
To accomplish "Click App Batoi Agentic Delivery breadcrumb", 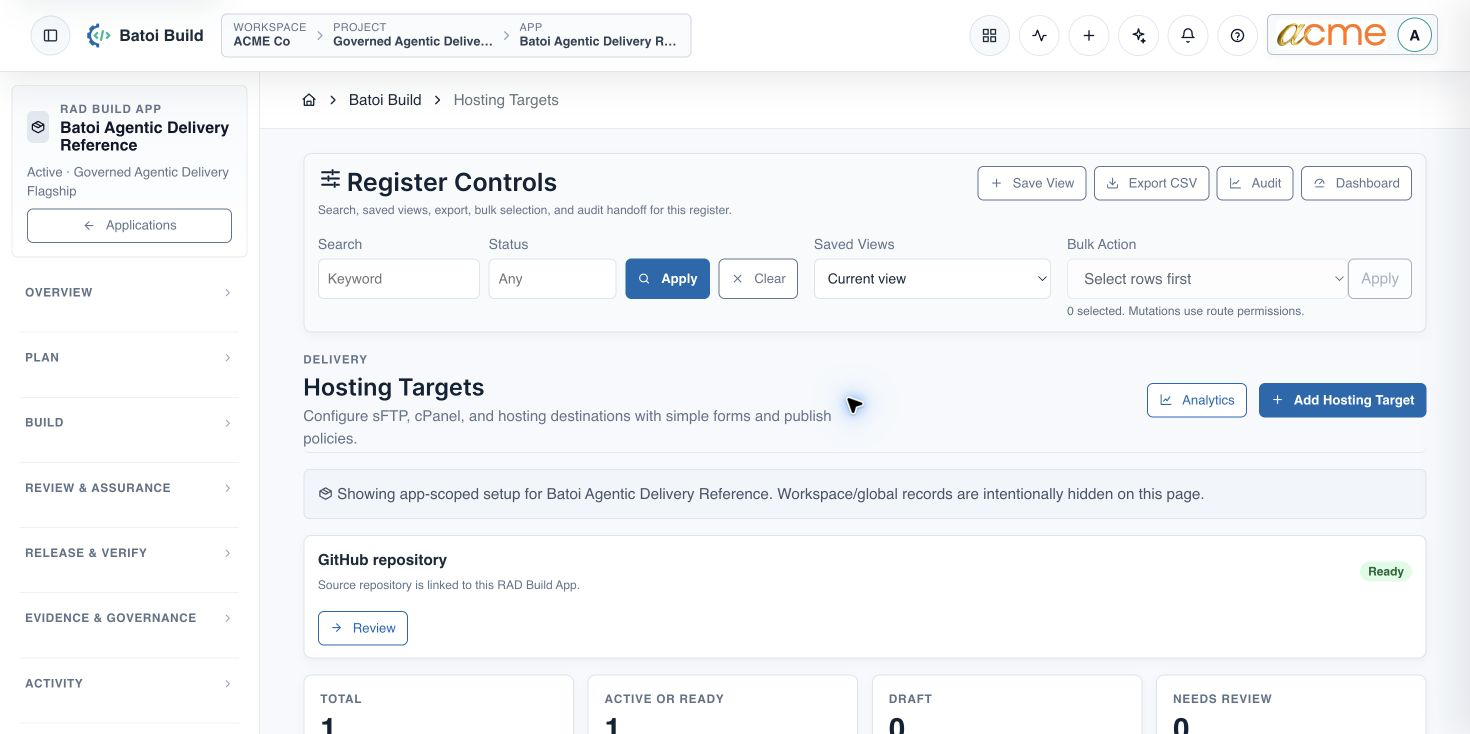I will [x=598, y=35].
